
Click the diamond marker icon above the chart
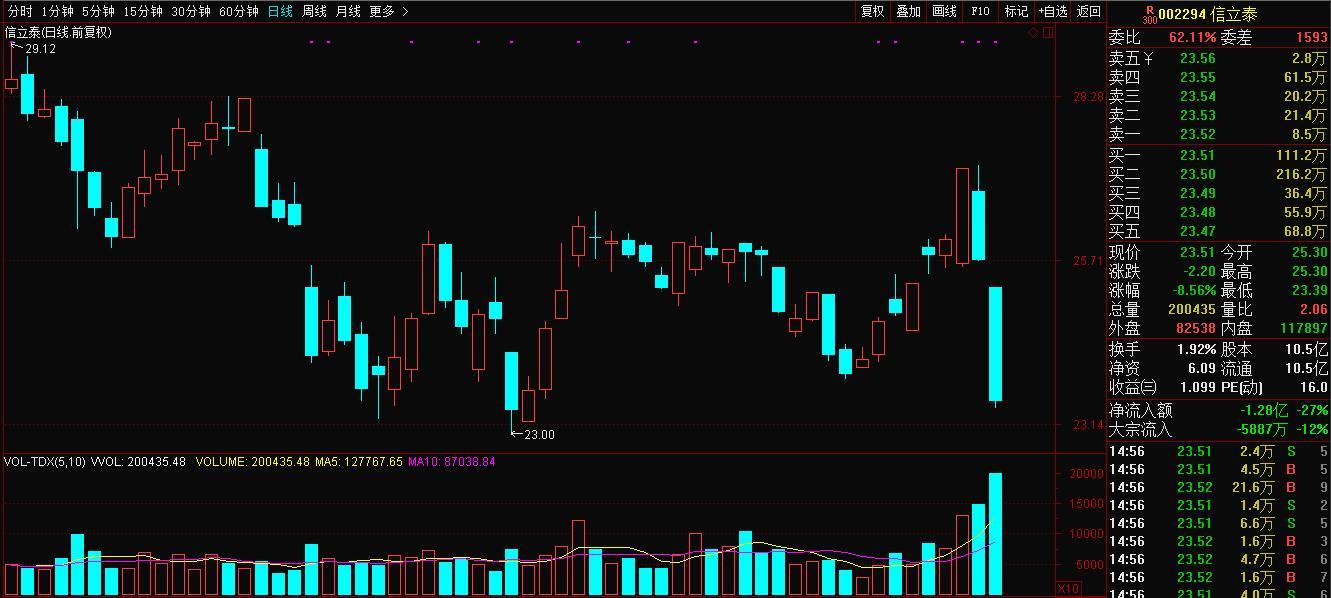tap(1034, 33)
